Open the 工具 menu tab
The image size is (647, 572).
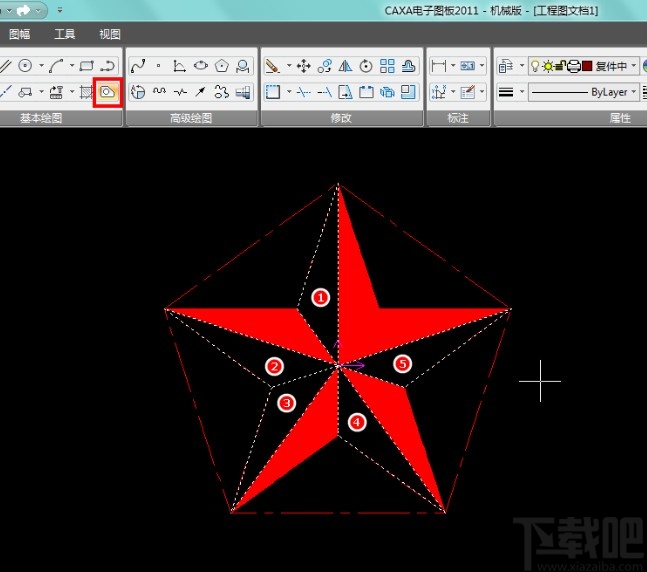click(x=64, y=34)
